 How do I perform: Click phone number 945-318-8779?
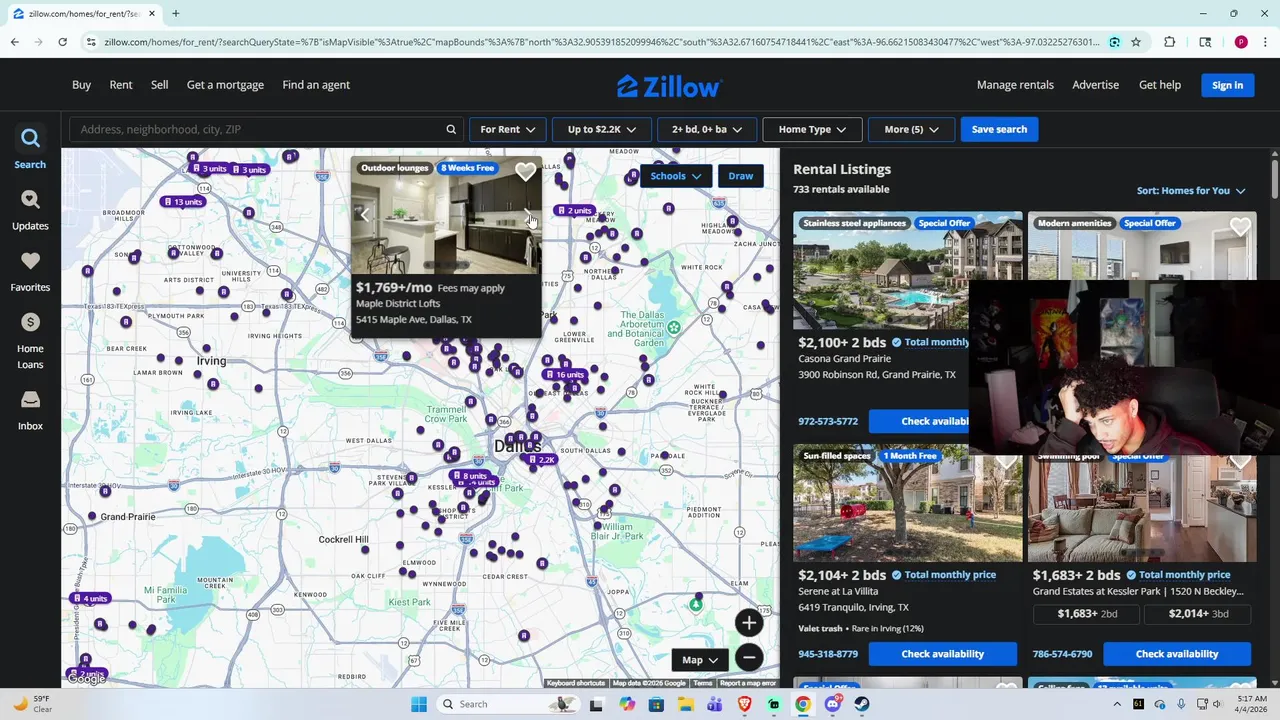tap(828, 654)
